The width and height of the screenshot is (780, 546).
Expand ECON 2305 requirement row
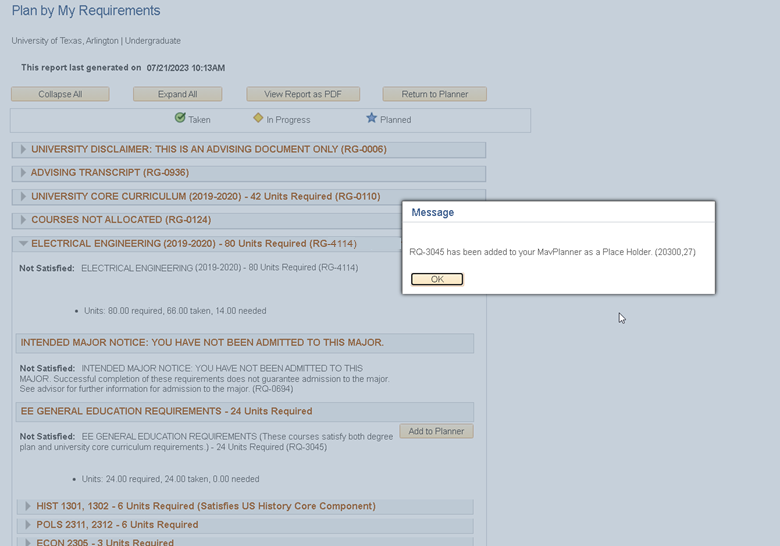[28, 543]
